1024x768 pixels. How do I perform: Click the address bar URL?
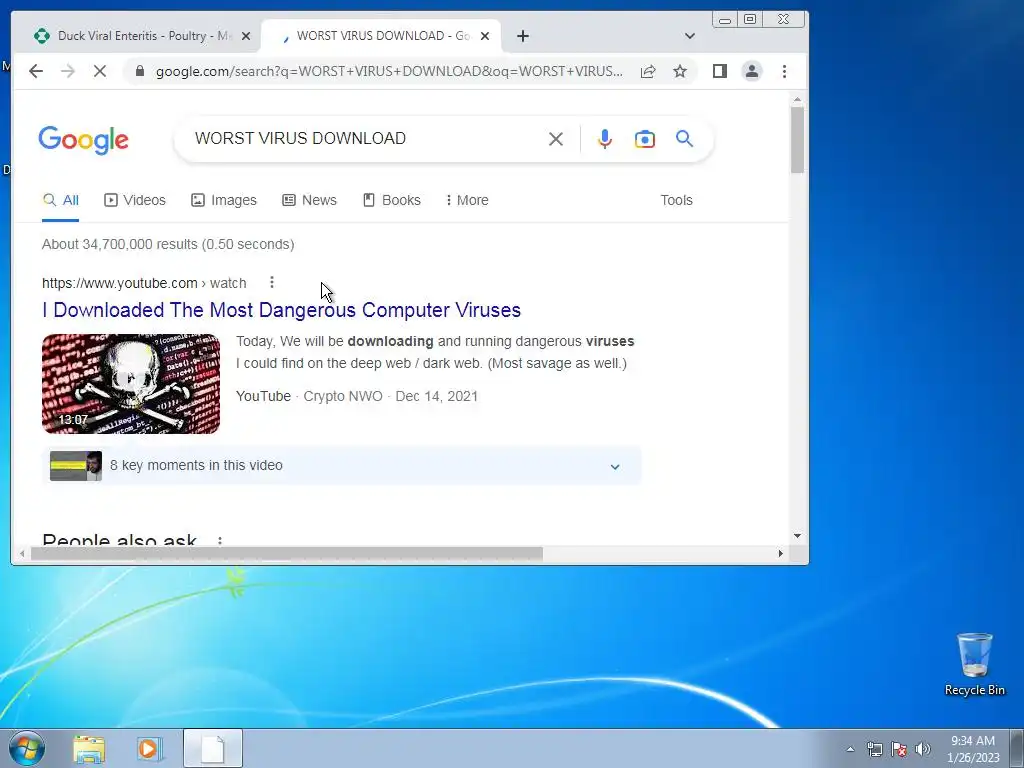pyautogui.click(x=389, y=71)
